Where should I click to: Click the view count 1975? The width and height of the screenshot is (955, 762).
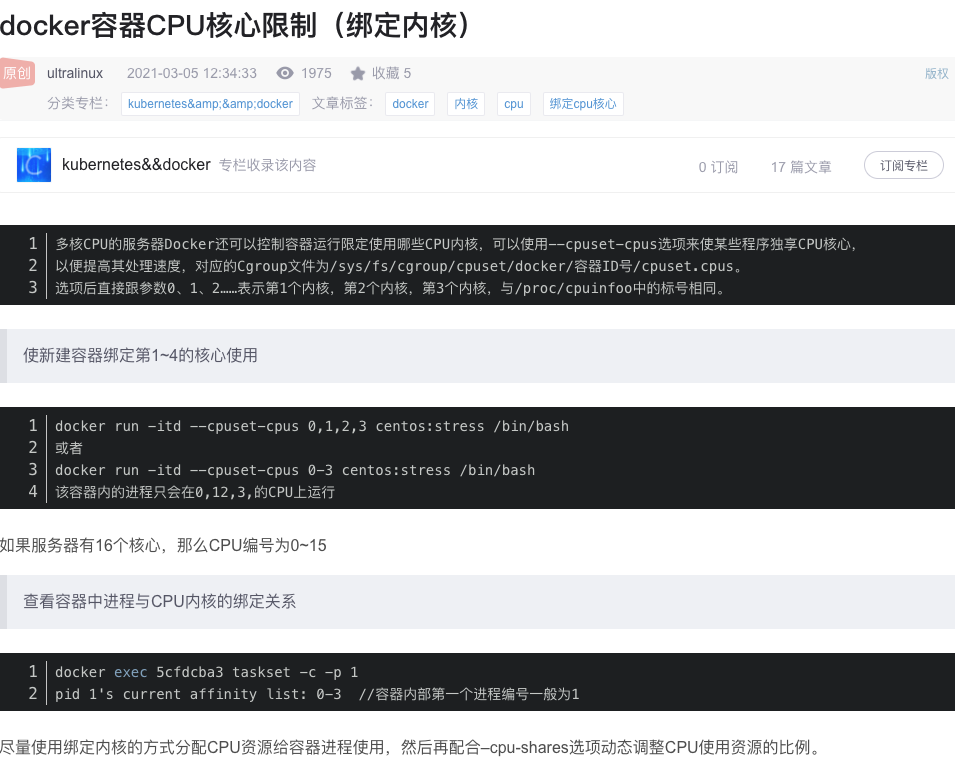[x=316, y=73]
